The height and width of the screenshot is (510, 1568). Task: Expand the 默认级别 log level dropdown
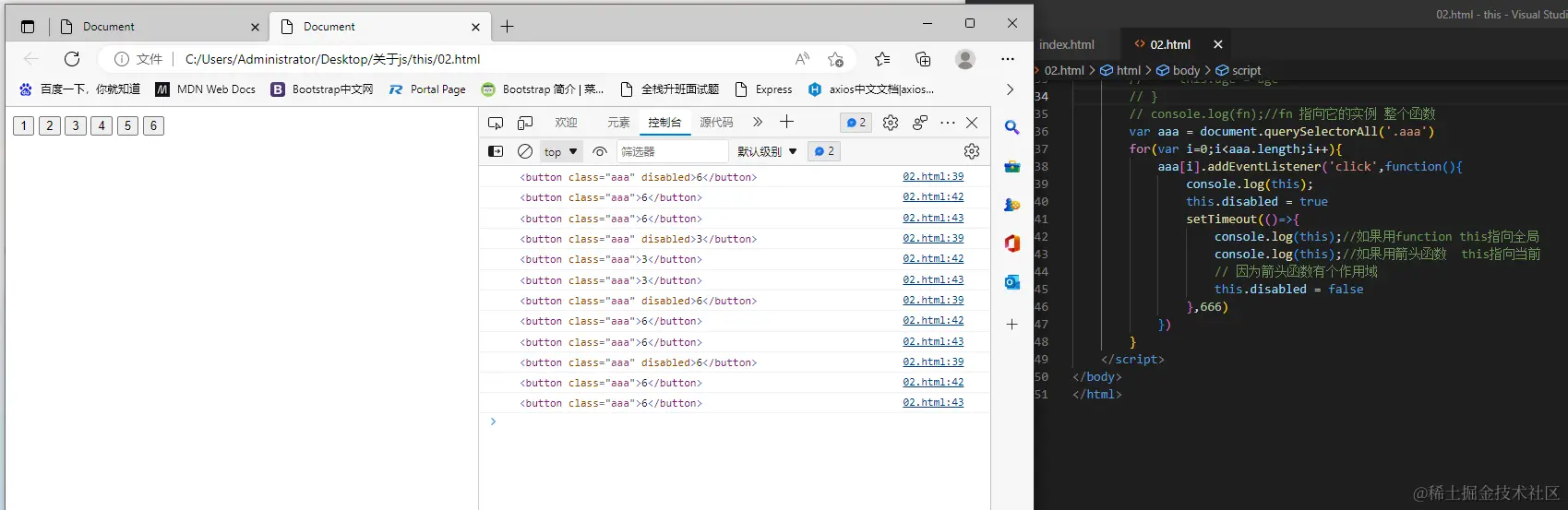pyautogui.click(x=767, y=151)
